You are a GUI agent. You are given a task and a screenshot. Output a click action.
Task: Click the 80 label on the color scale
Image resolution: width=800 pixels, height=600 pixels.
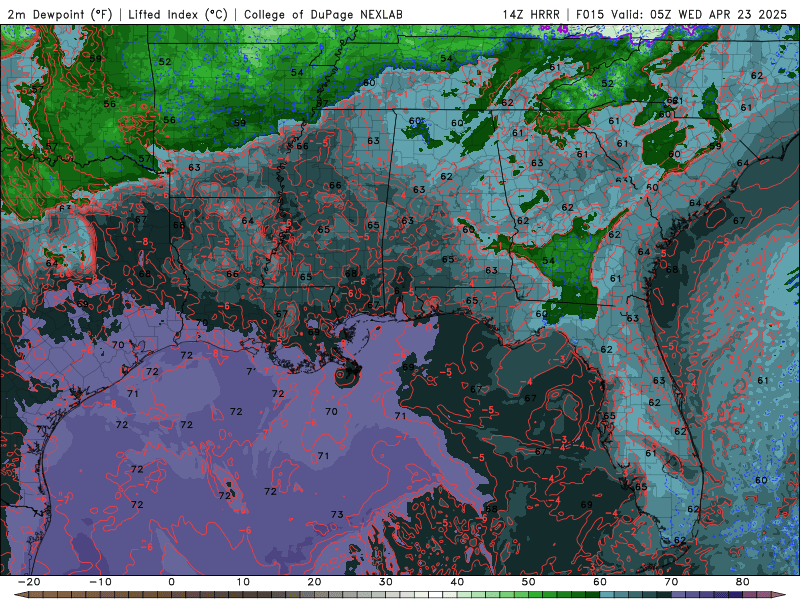pos(743,582)
